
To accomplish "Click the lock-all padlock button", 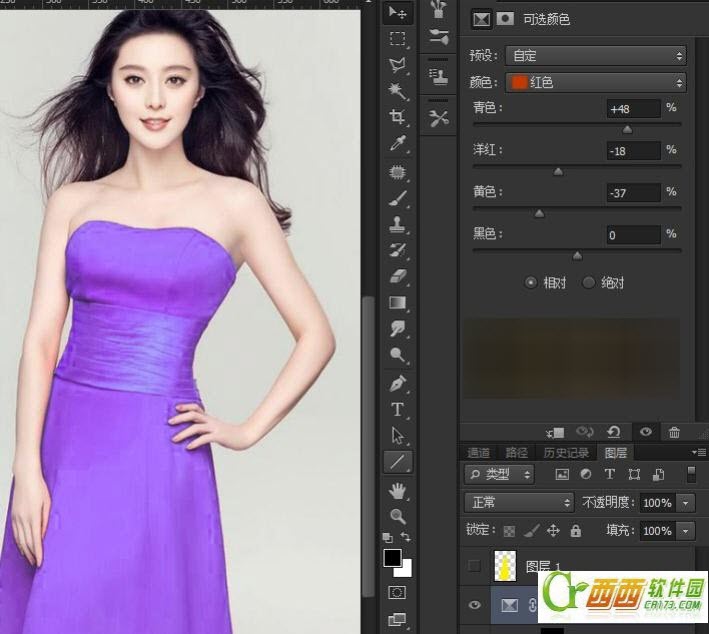I will coord(575,531).
